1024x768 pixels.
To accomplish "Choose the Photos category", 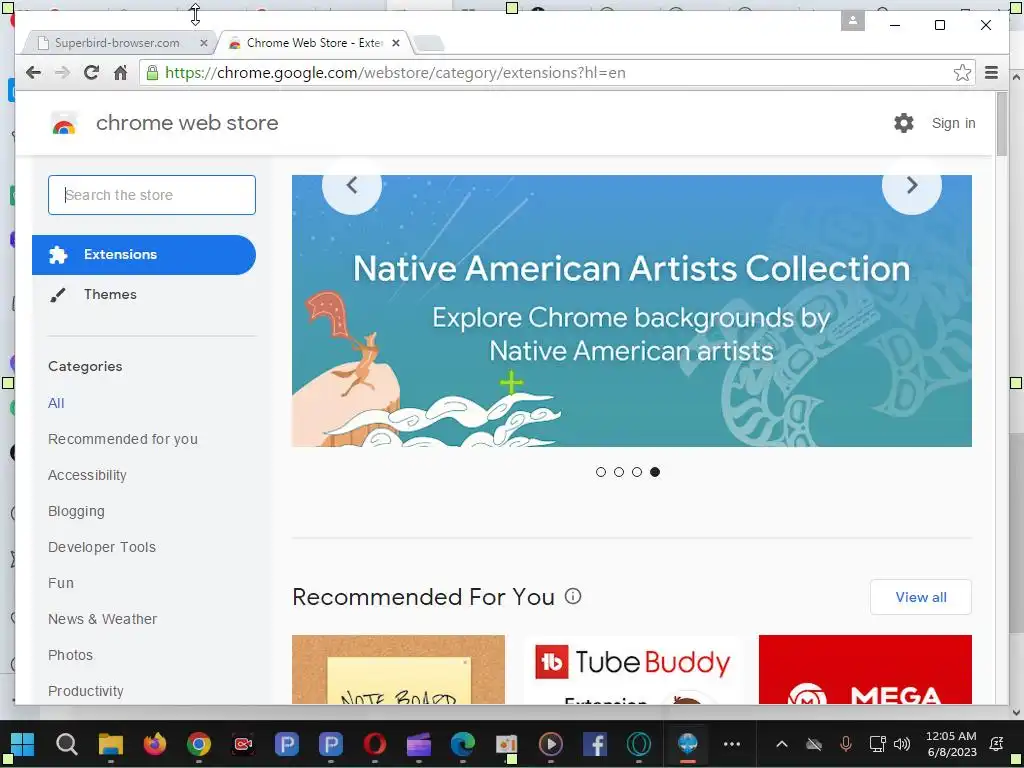I will (71, 654).
